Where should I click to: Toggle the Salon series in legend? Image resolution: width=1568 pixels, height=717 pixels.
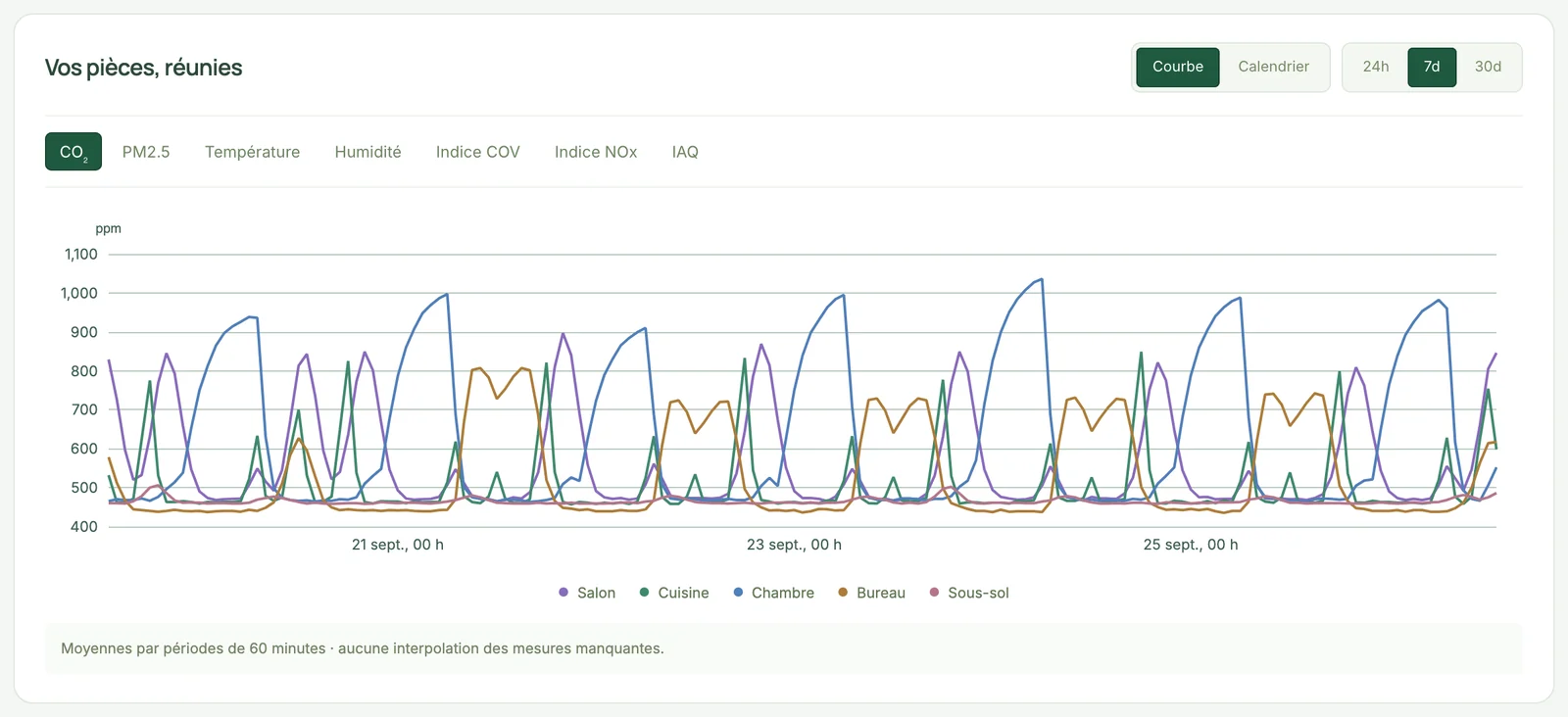pyautogui.click(x=587, y=593)
